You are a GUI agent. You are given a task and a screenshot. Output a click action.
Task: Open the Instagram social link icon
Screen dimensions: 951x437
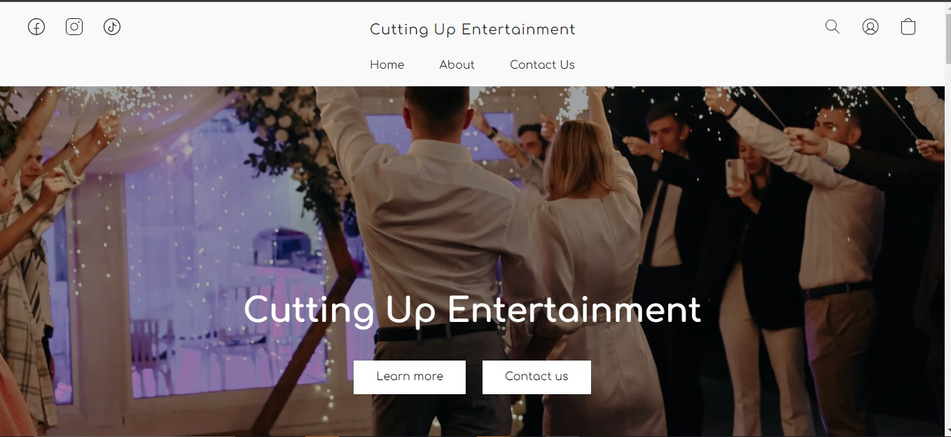[x=74, y=27]
